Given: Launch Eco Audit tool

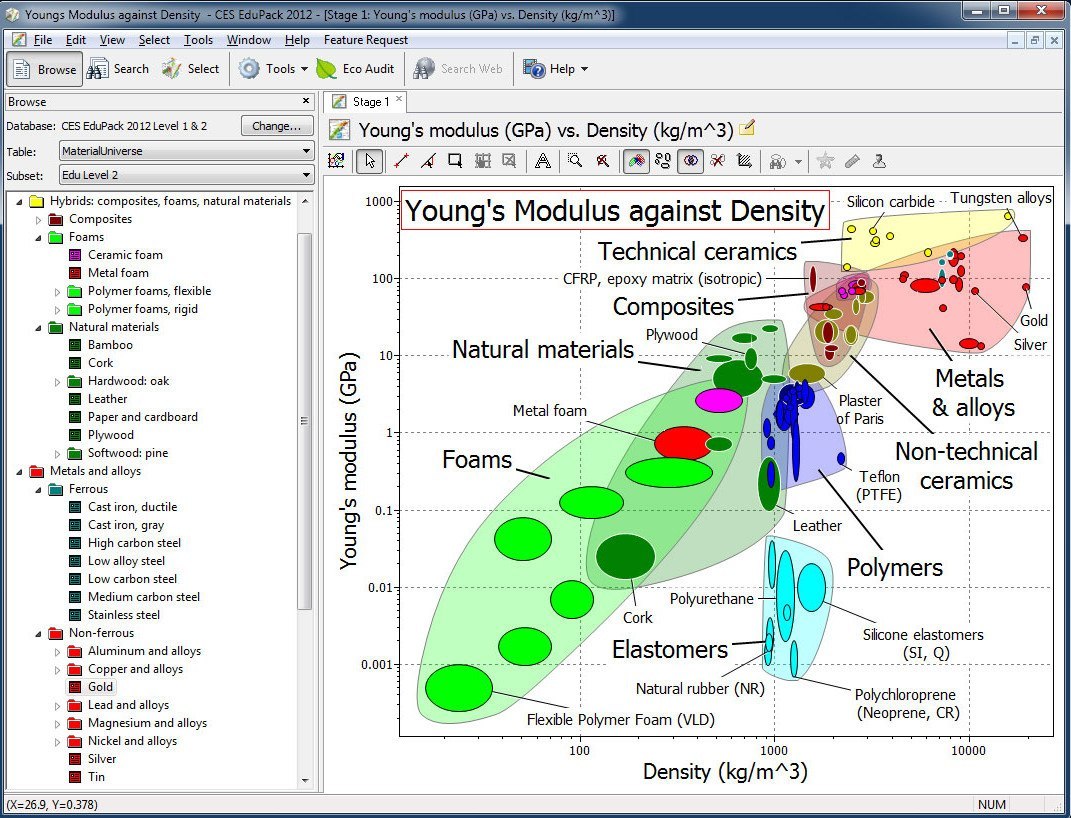Looking at the screenshot, I should (x=355, y=69).
